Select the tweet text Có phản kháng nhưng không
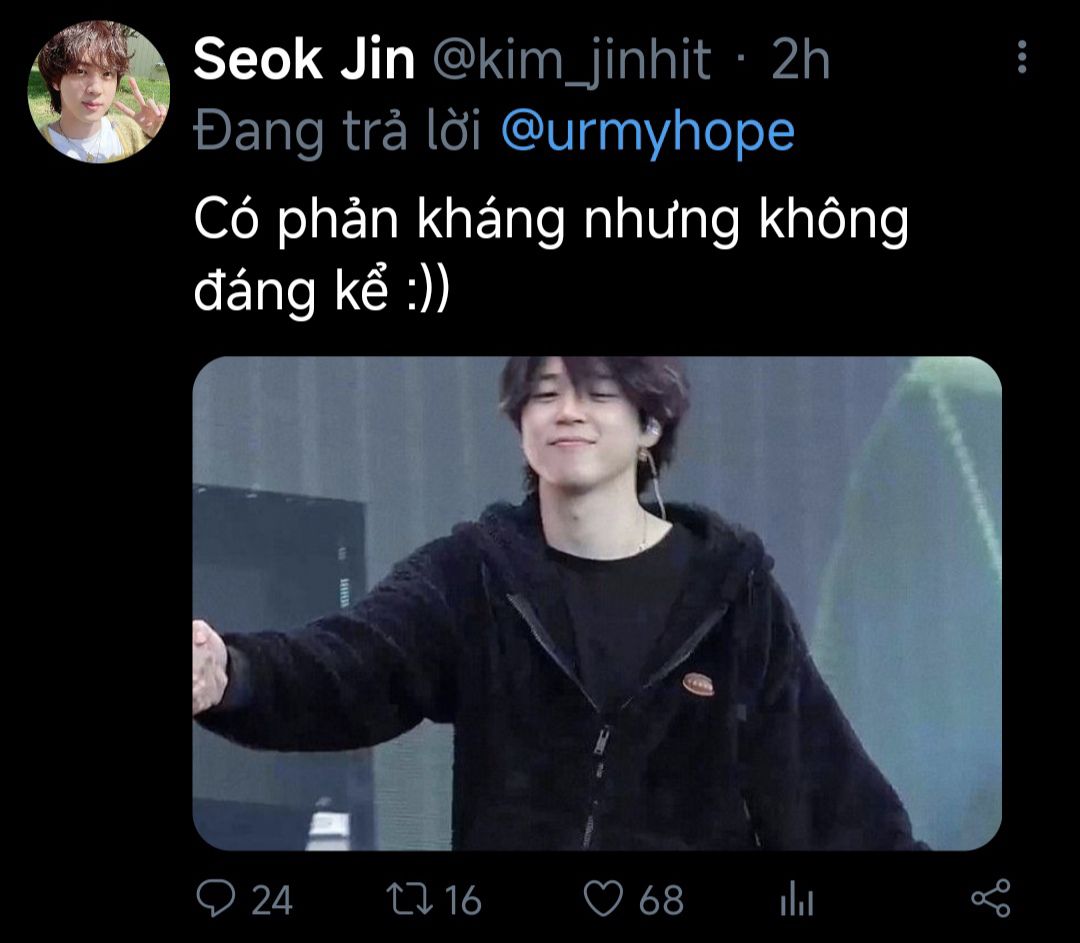The width and height of the screenshot is (1080, 943). (551, 220)
